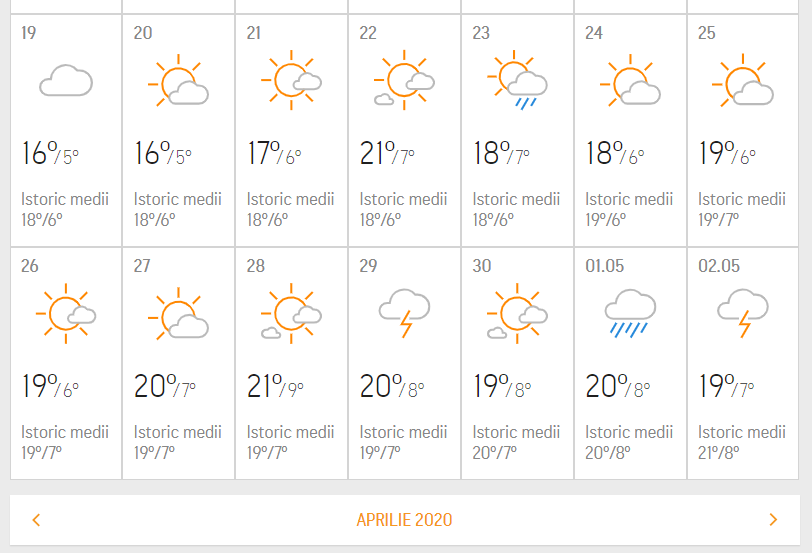
Task: Click the weather icon for day 22
Action: pyautogui.click(x=405, y=81)
